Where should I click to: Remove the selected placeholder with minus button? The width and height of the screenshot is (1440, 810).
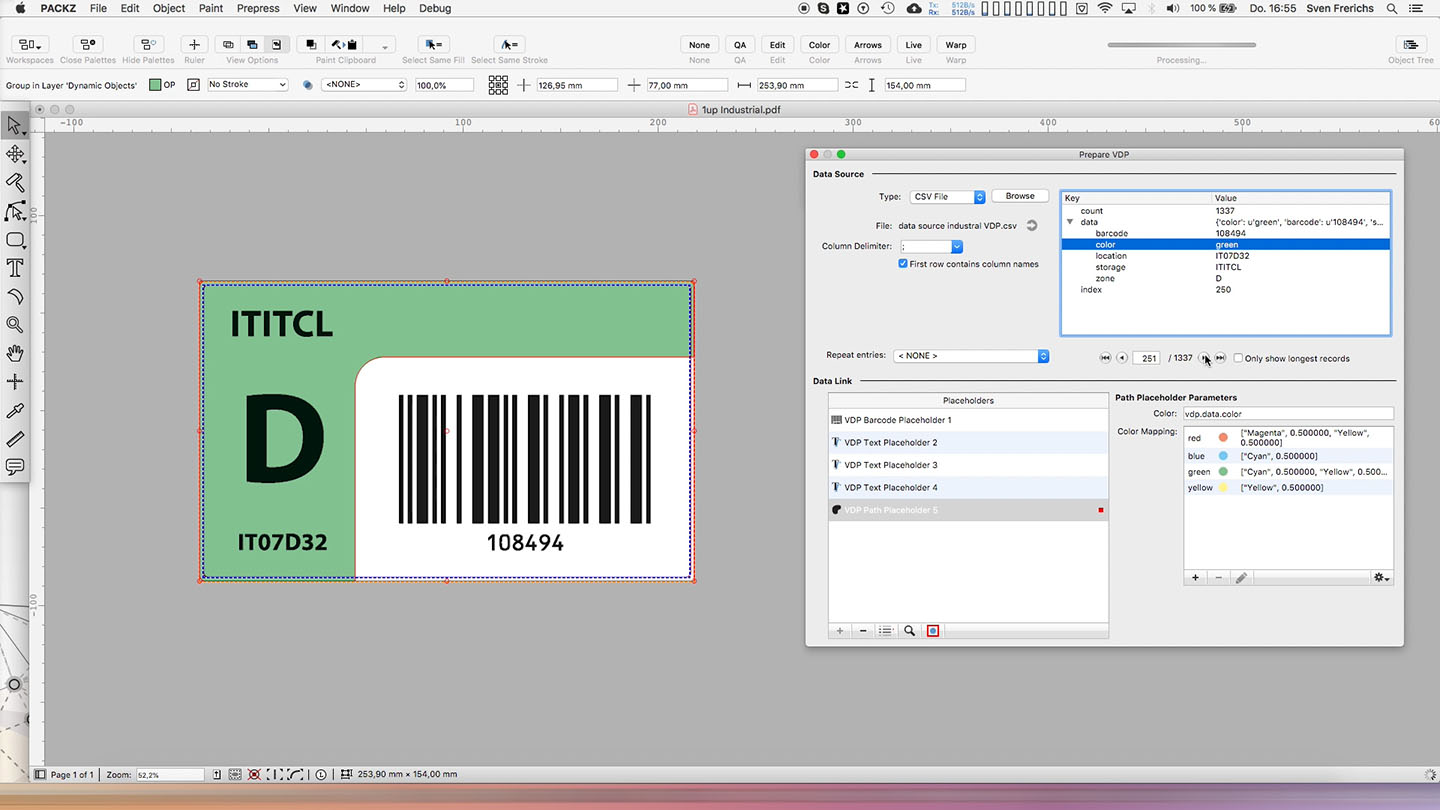863,631
